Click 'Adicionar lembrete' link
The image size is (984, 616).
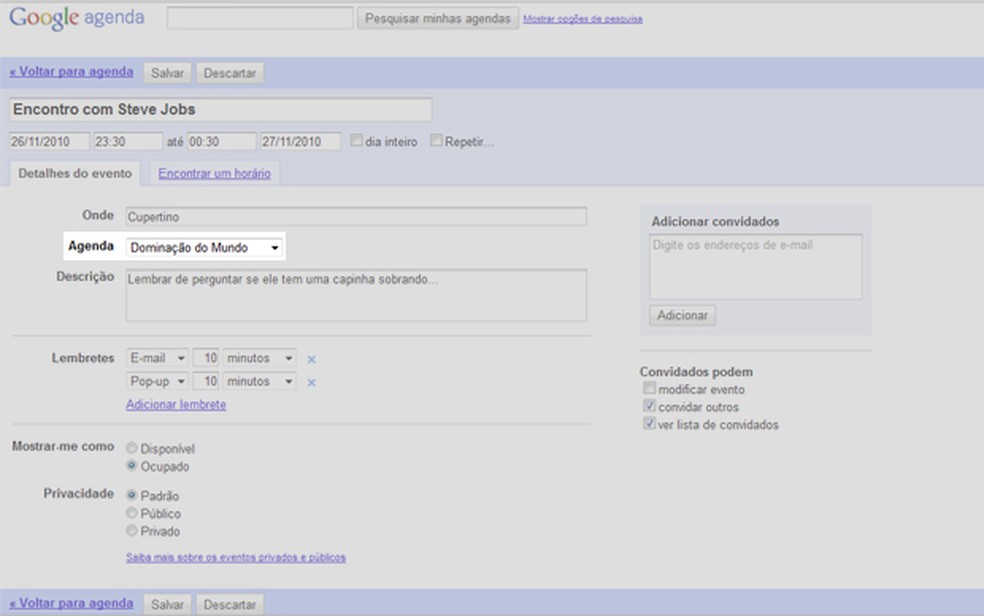[x=176, y=405]
